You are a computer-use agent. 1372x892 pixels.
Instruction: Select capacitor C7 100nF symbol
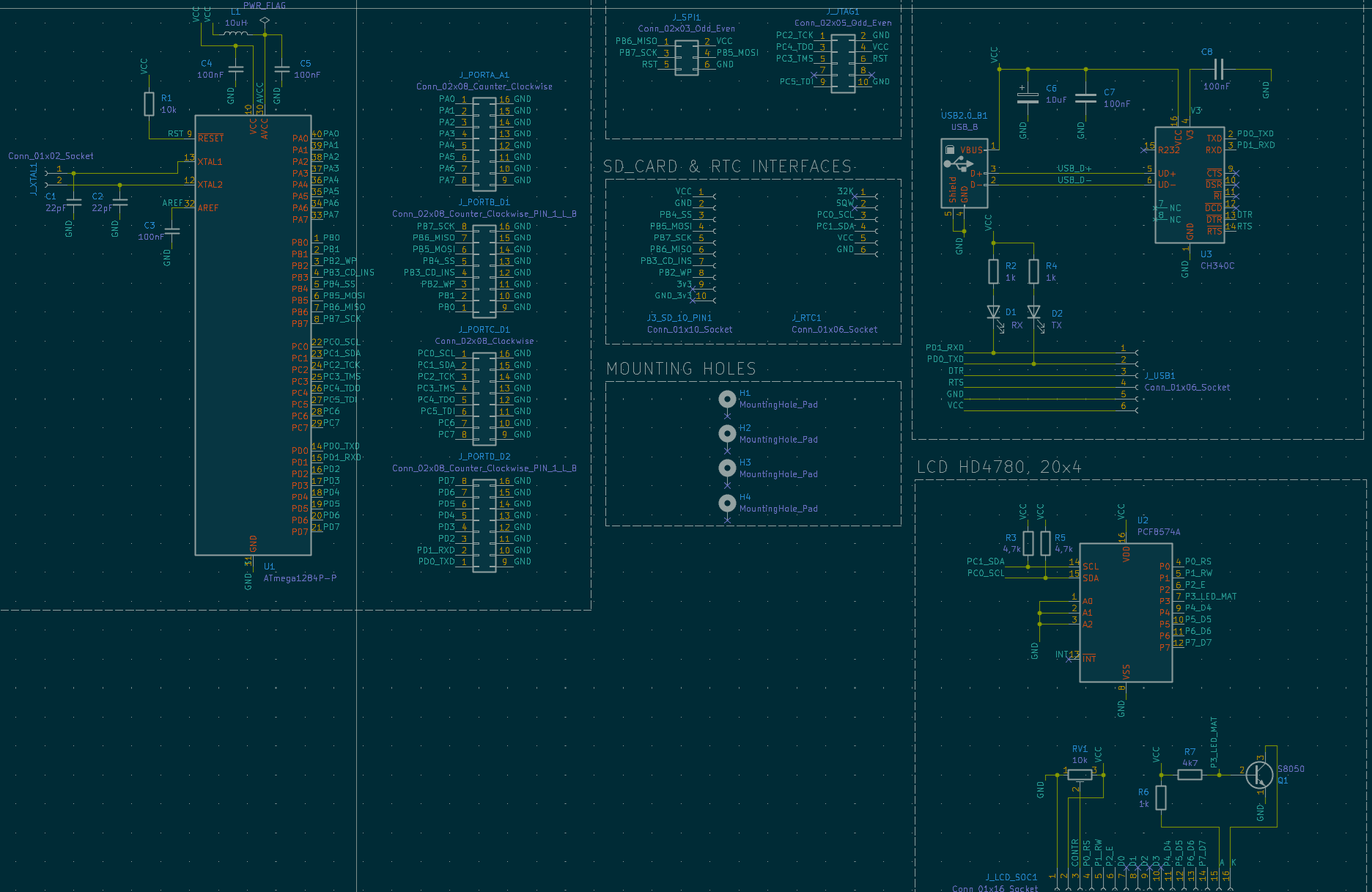1085,97
